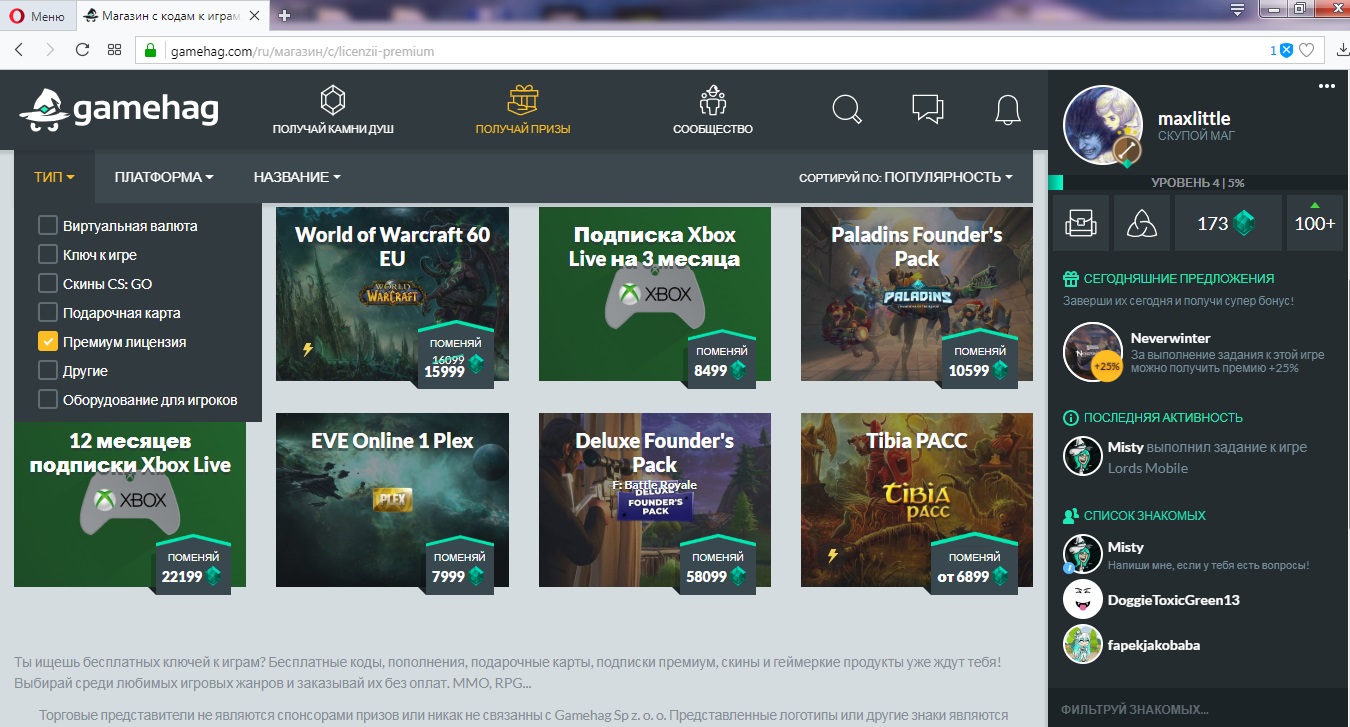
Task: Expand the ПЛАТФОРМА filter dropdown
Action: [x=164, y=177]
